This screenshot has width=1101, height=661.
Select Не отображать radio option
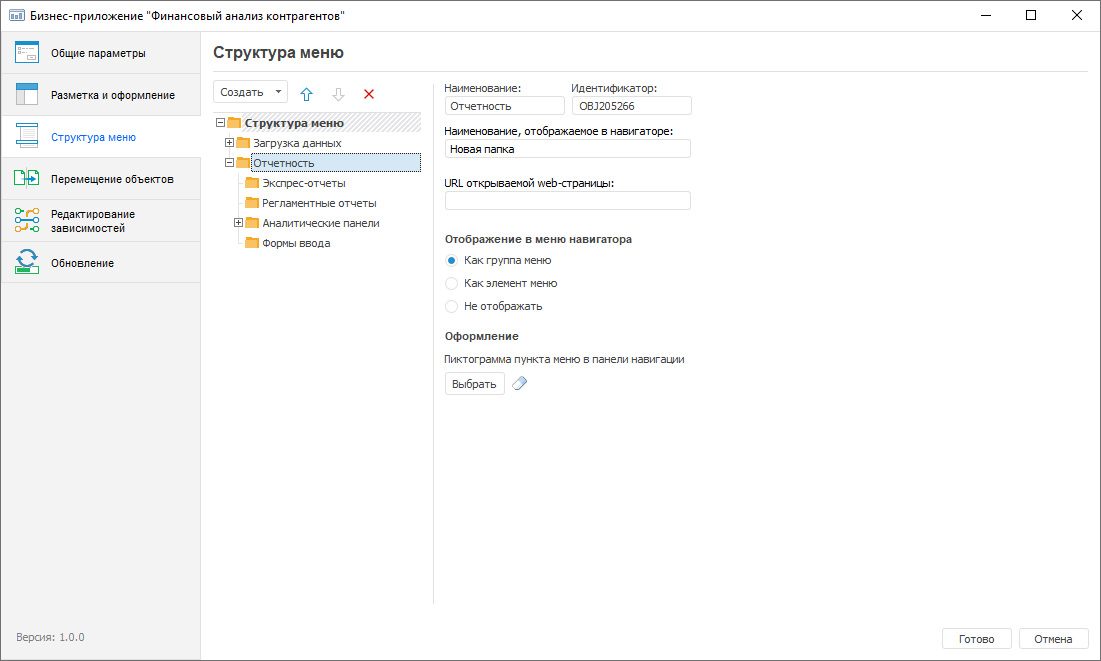451,306
